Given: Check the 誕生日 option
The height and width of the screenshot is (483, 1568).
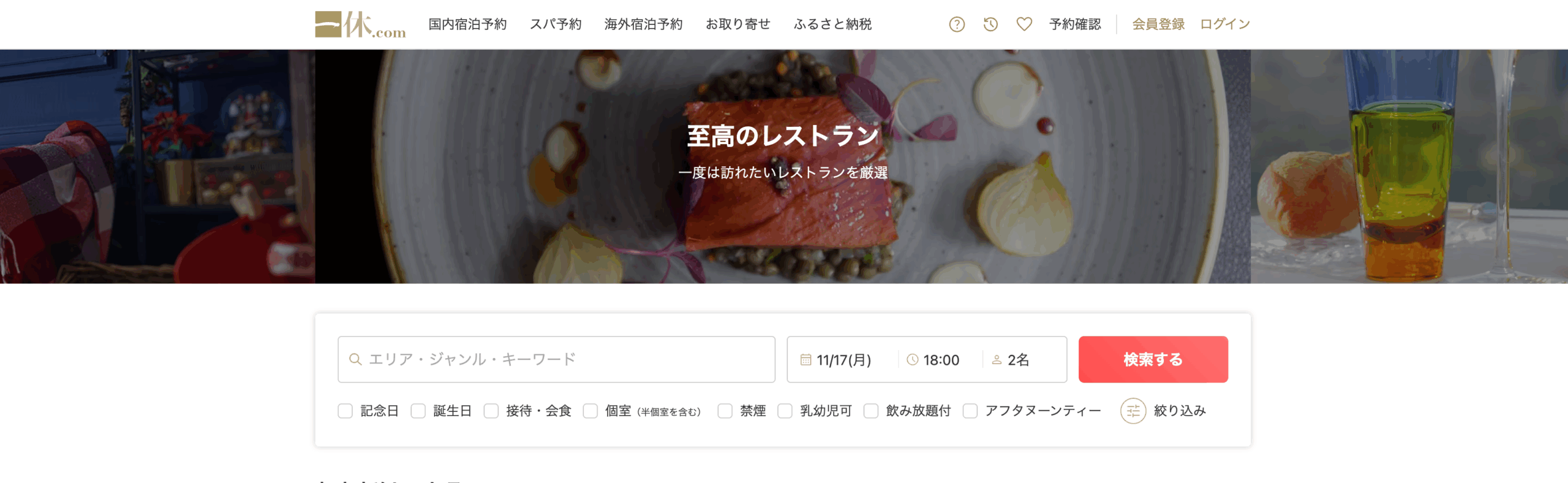Looking at the screenshot, I should 418,411.
